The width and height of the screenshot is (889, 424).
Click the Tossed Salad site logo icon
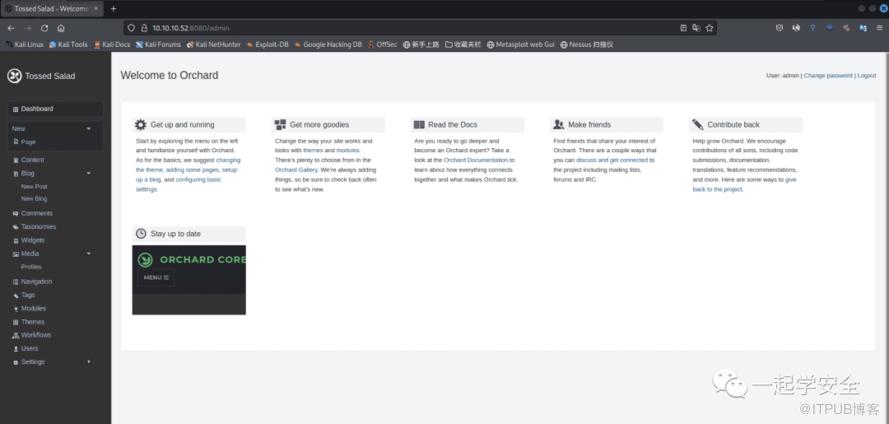click(14, 75)
